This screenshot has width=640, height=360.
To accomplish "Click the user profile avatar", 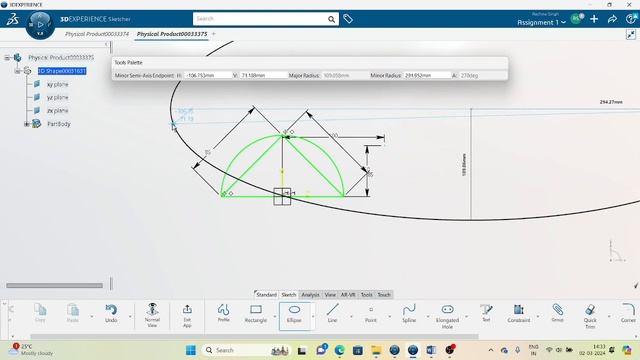I will point(576,18).
